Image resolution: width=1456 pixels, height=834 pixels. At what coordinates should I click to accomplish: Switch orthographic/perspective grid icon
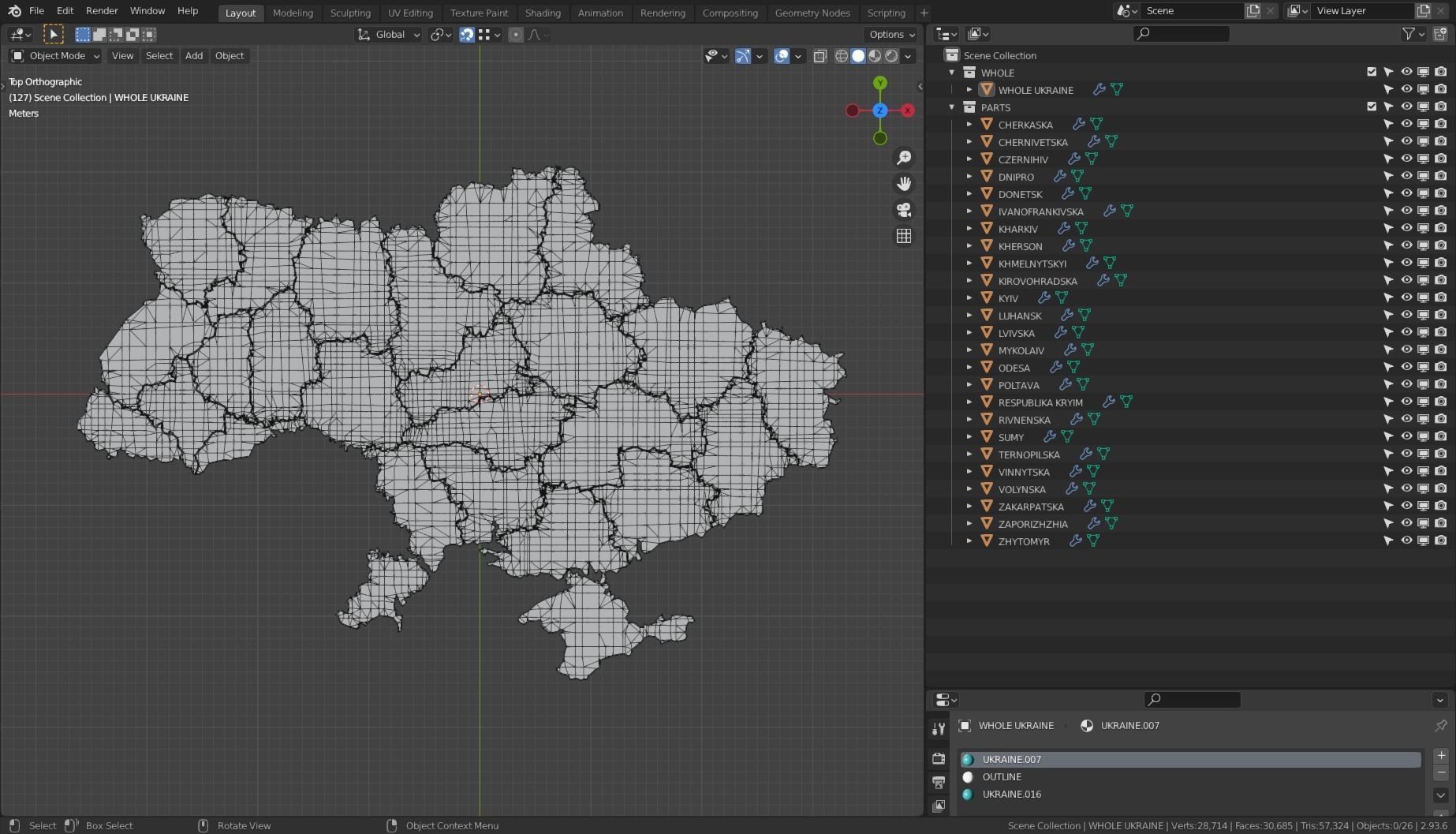pos(904,236)
